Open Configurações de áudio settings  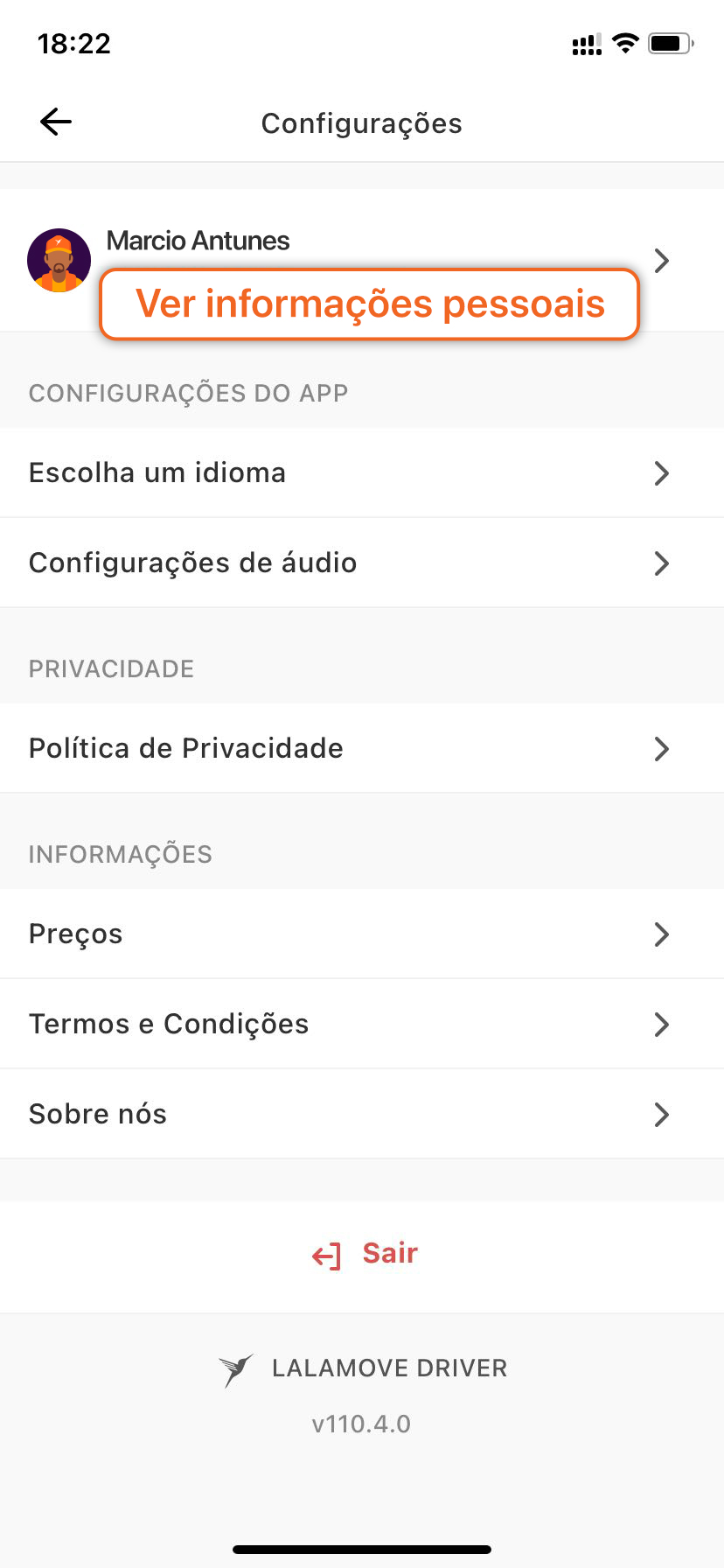(x=362, y=563)
